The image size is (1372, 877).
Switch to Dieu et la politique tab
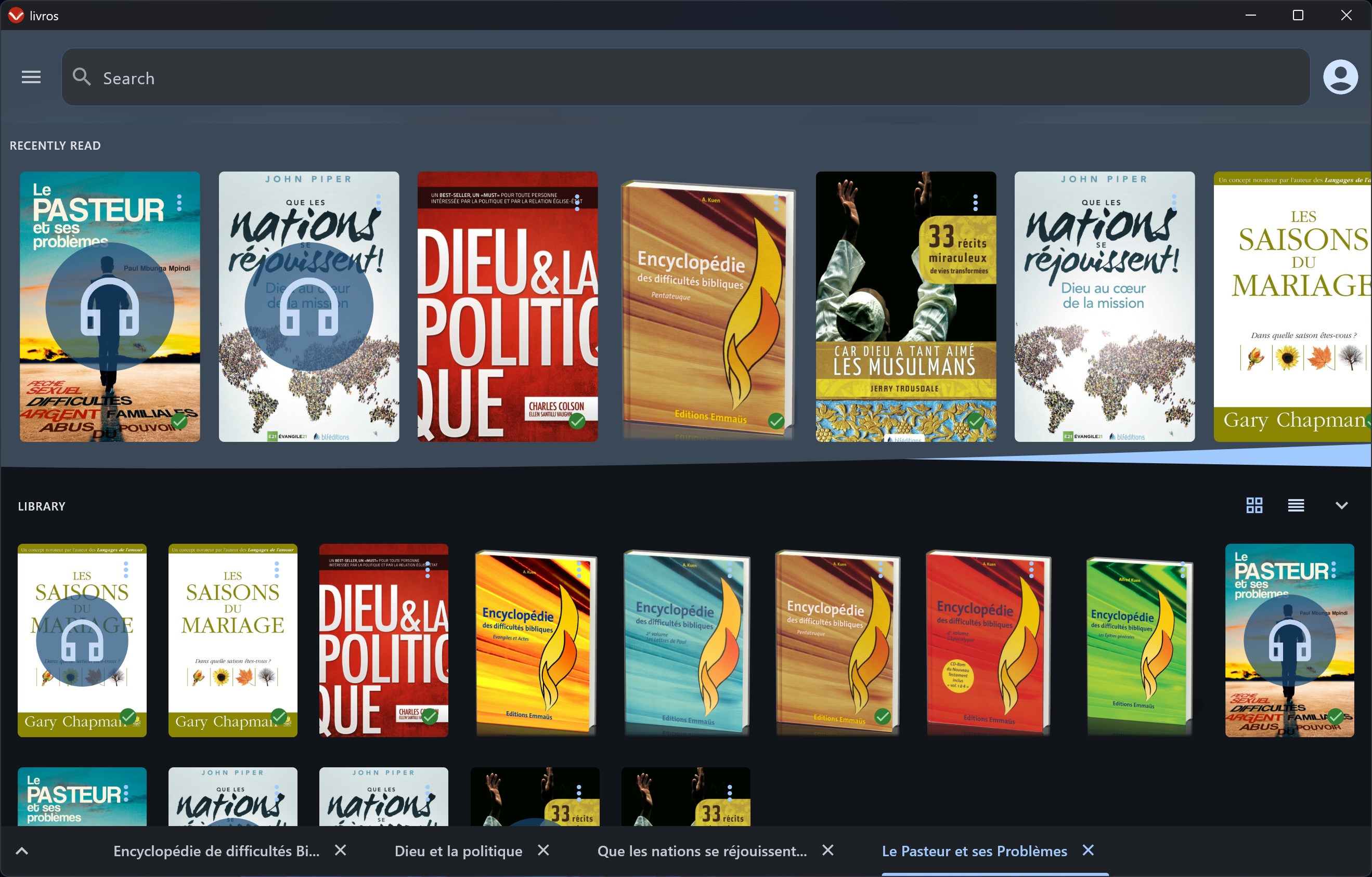458,851
